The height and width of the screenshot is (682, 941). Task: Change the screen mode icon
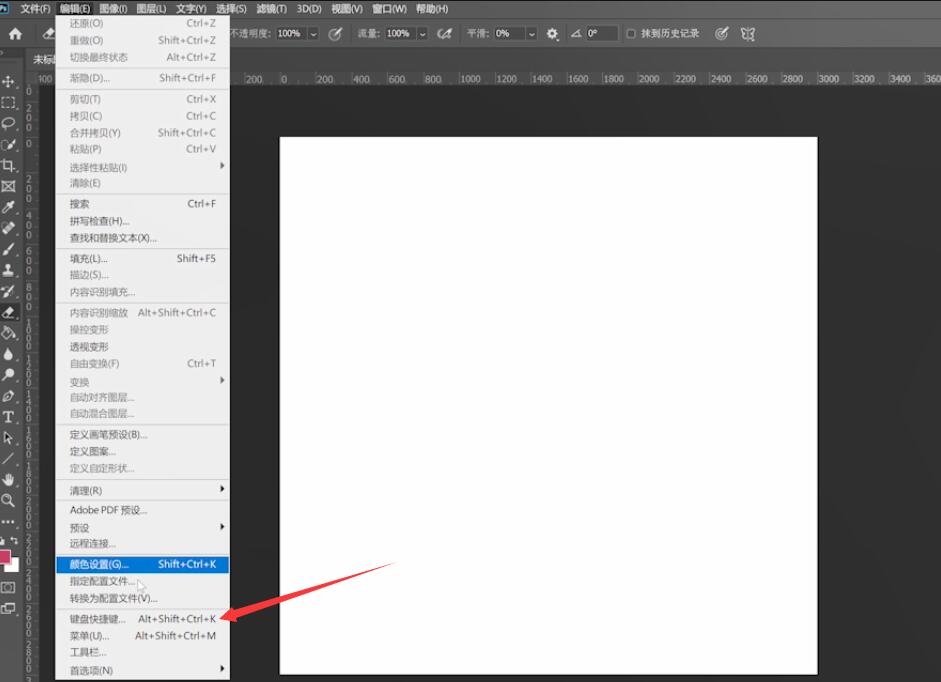tap(8, 608)
